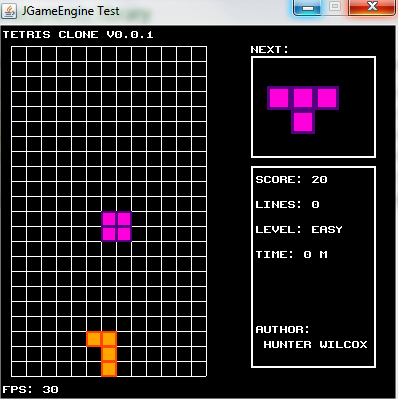Maximize the JGameEngine Test window
This screenshot has height=399, width=398.
tap(335, 7)
